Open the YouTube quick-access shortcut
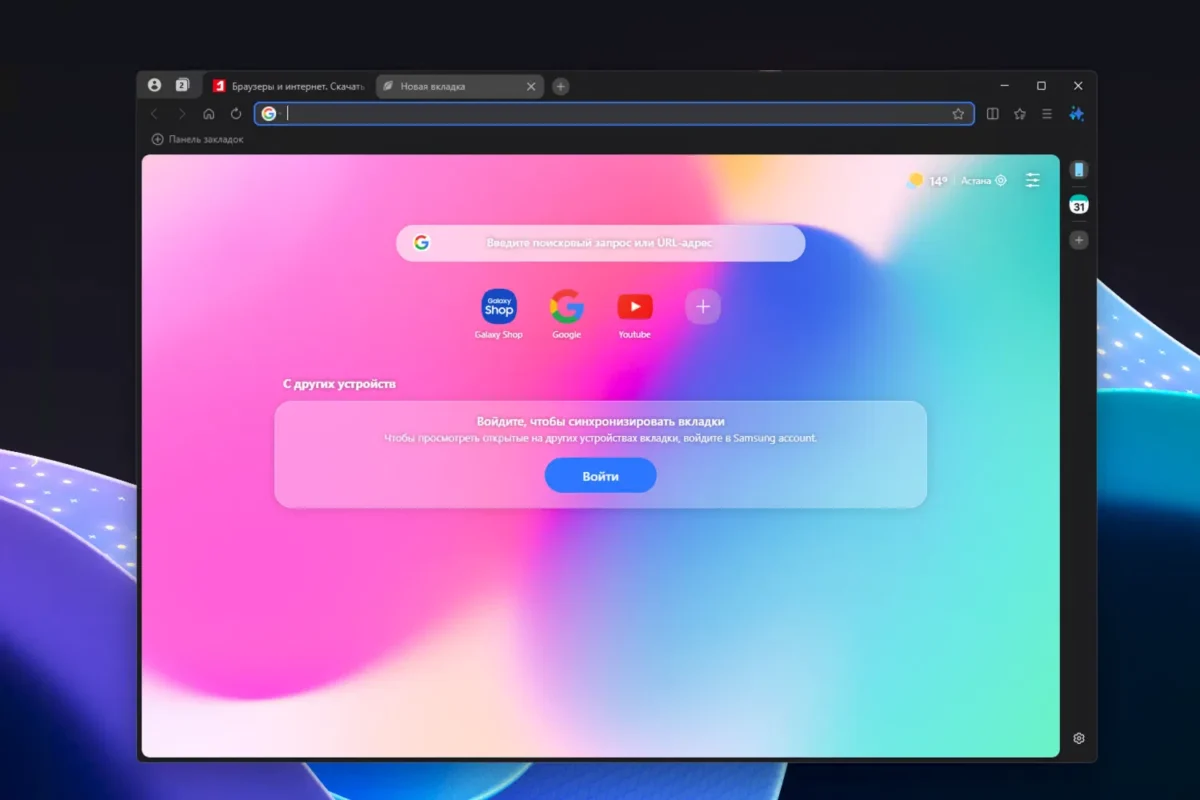 (x=634, y=307)
